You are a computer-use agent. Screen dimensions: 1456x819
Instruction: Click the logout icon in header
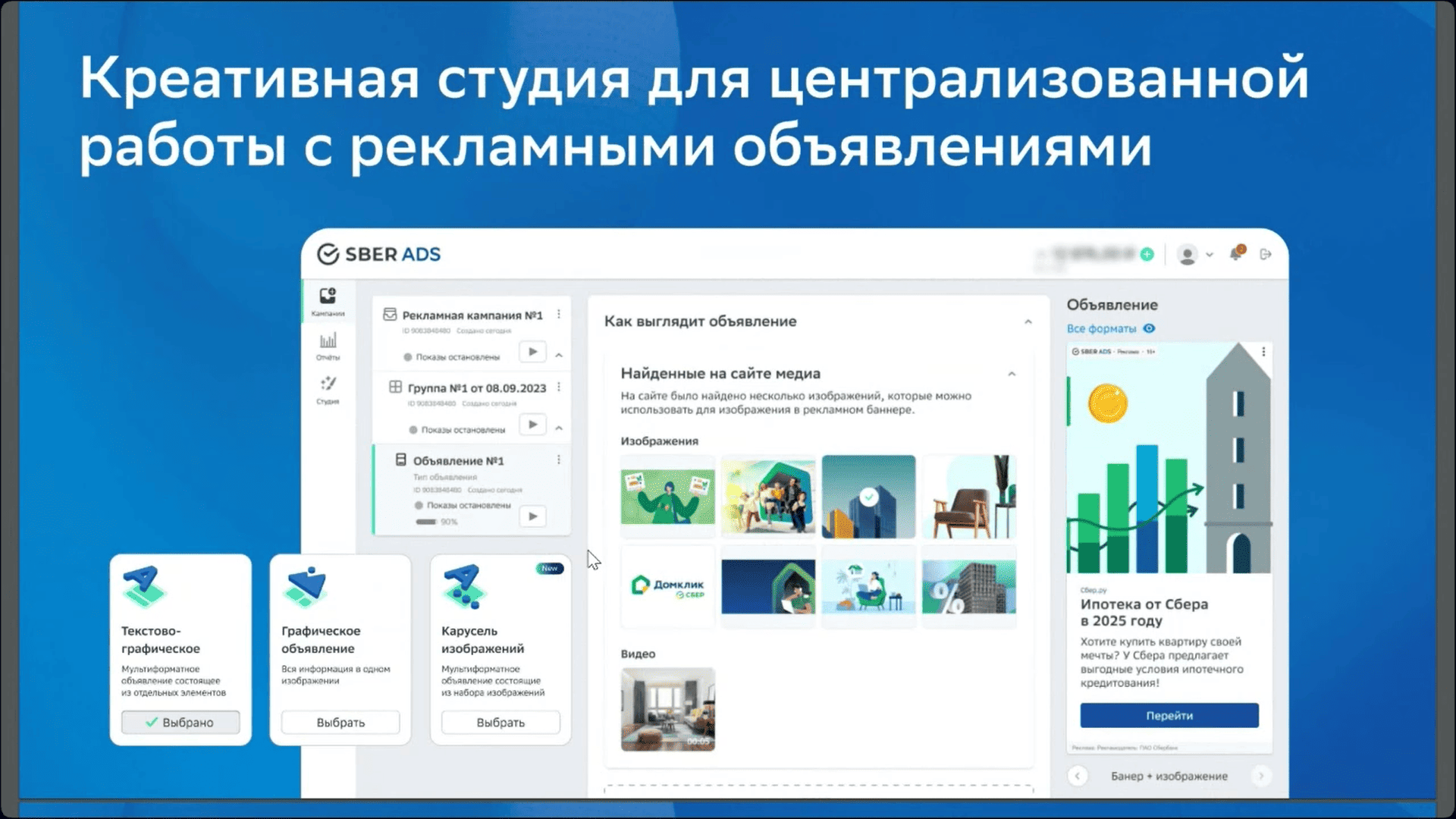(1265, 254)
